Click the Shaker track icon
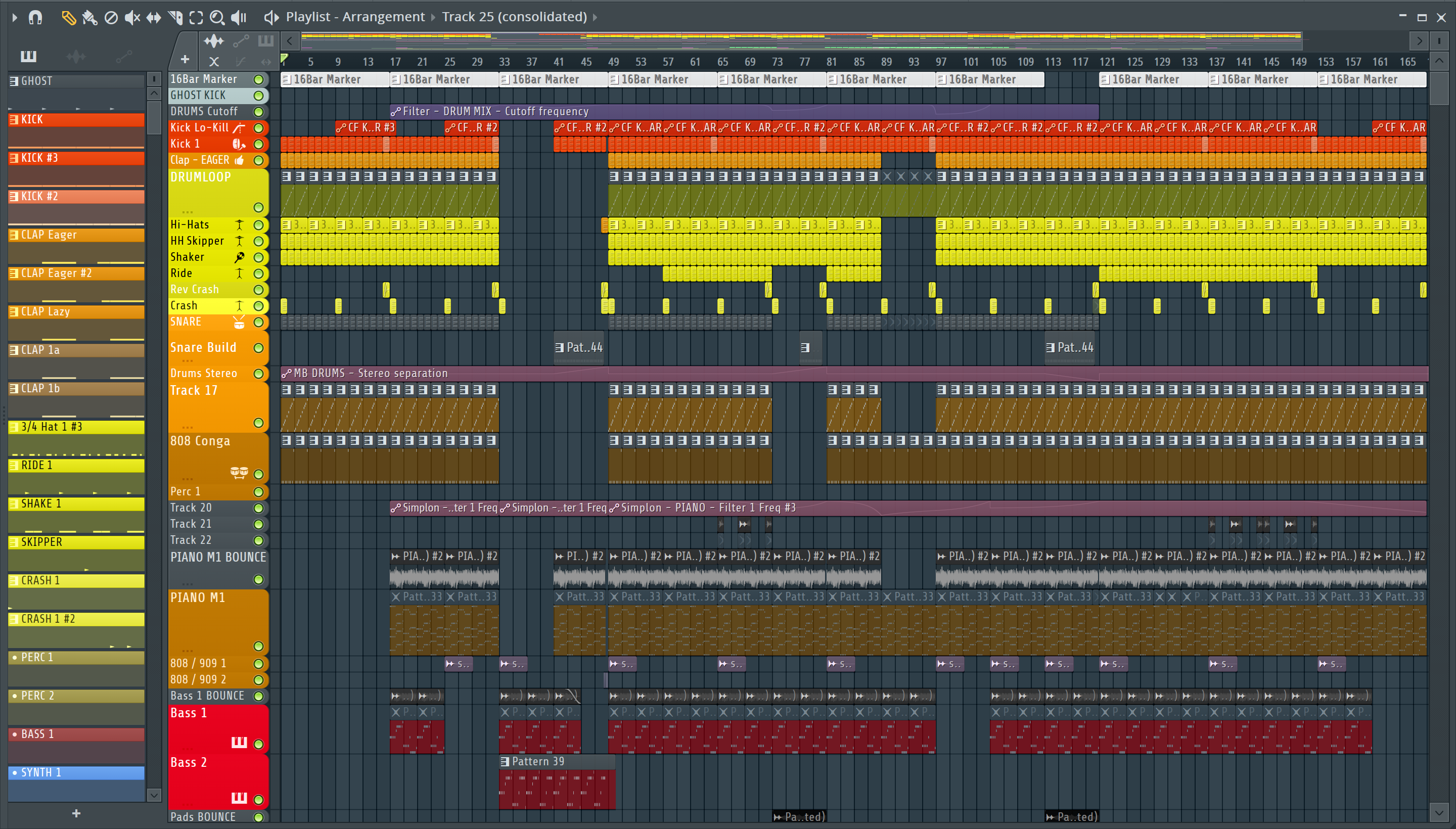Viewport: 1456px width, 829px height. (239, 258)
